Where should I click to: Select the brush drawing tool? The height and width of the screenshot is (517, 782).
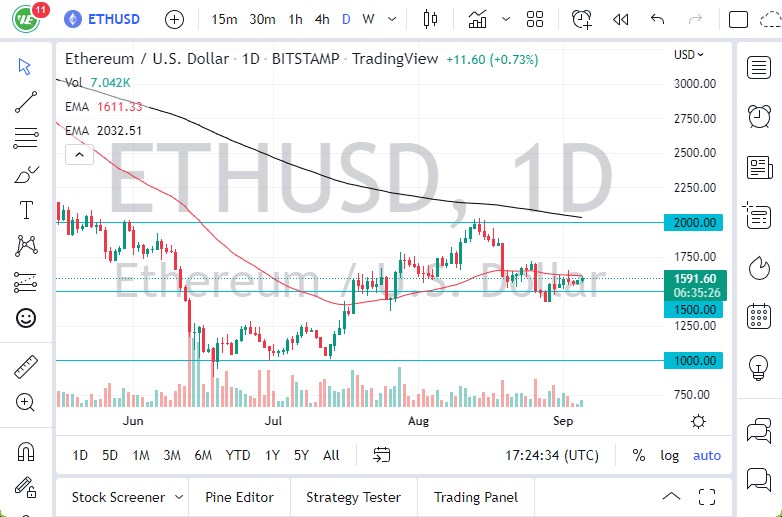click(26, 175)
